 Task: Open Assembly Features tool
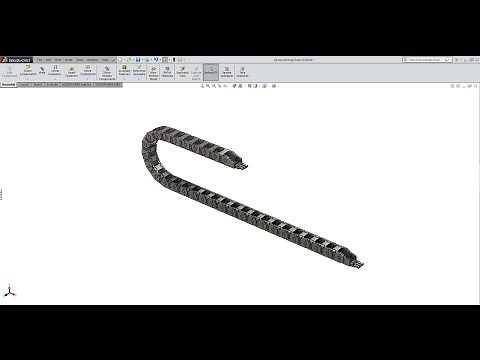(x=124, y=70)
